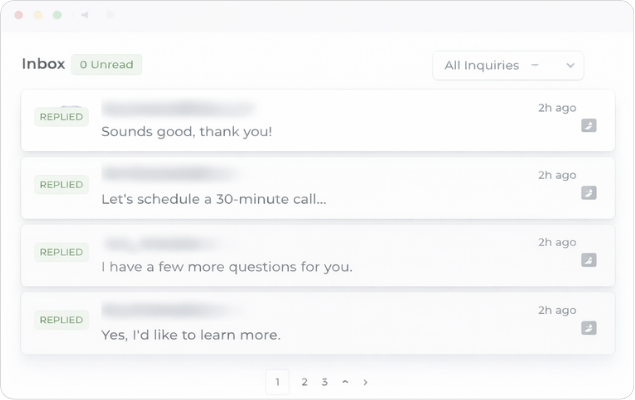Click the Inbox heading
Screen dimensions: 635x400
43,64
